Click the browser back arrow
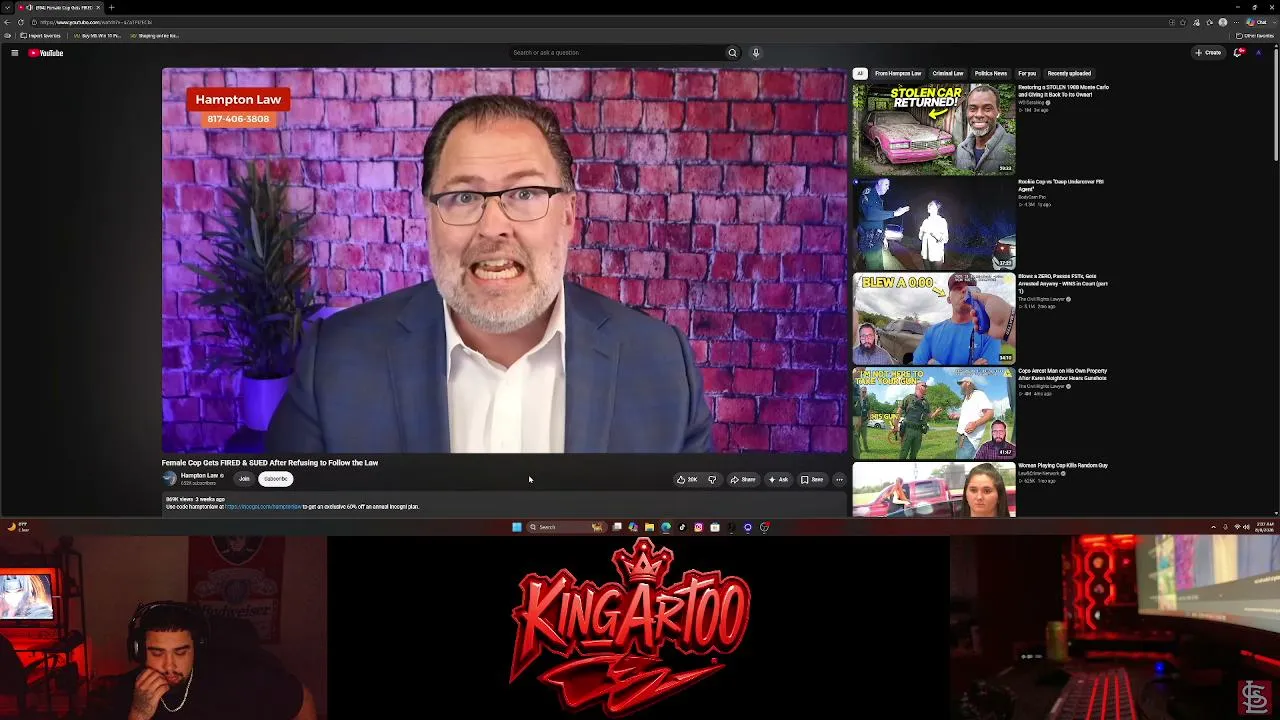 8,22
